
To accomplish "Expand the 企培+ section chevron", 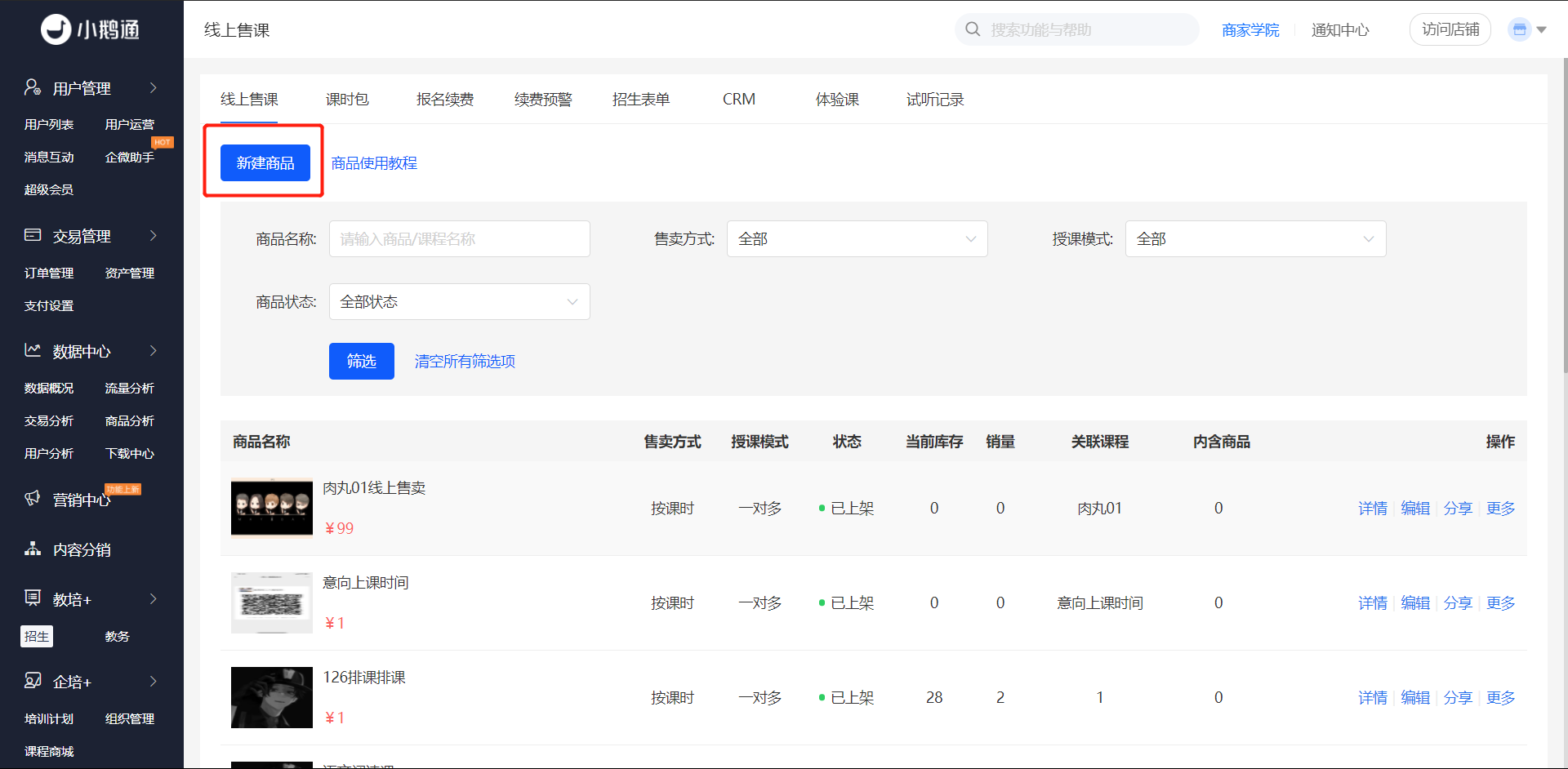I will pyautogui.click(x=153, y=681).
